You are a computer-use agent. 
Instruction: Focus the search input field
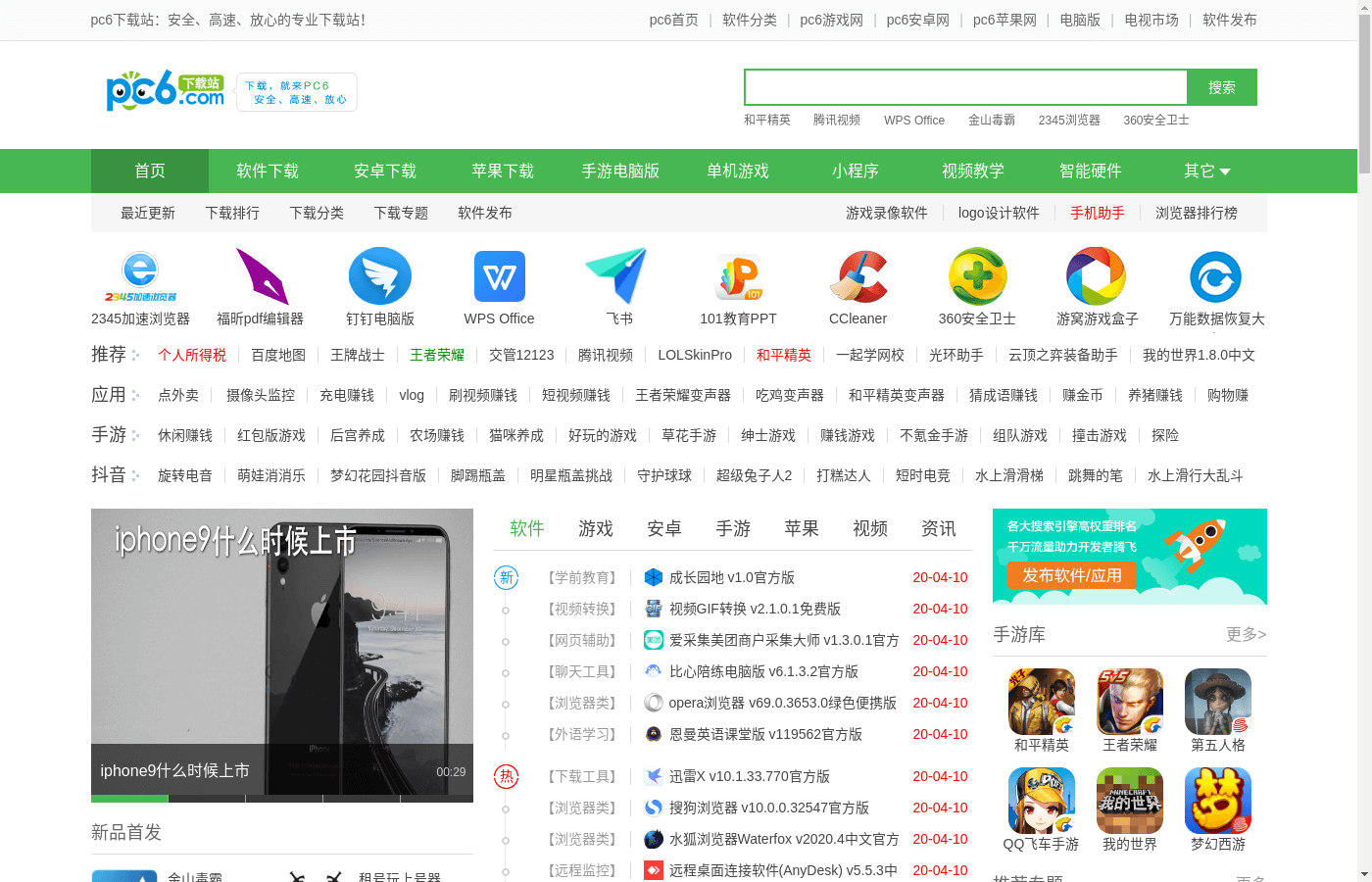[966, 87]
